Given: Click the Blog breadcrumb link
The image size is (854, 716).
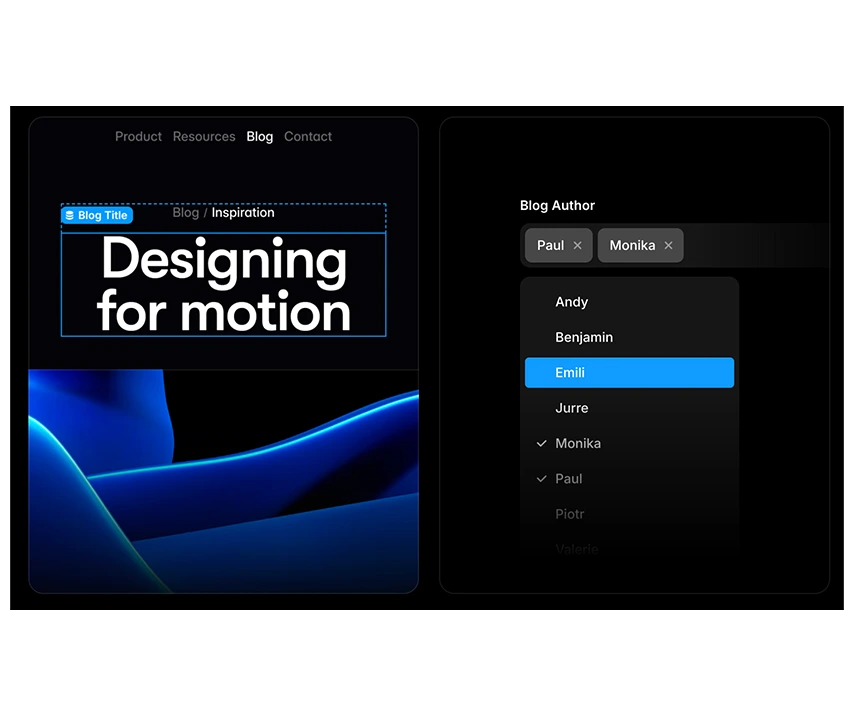Looking at the screenshot, I should pos(185,212).
